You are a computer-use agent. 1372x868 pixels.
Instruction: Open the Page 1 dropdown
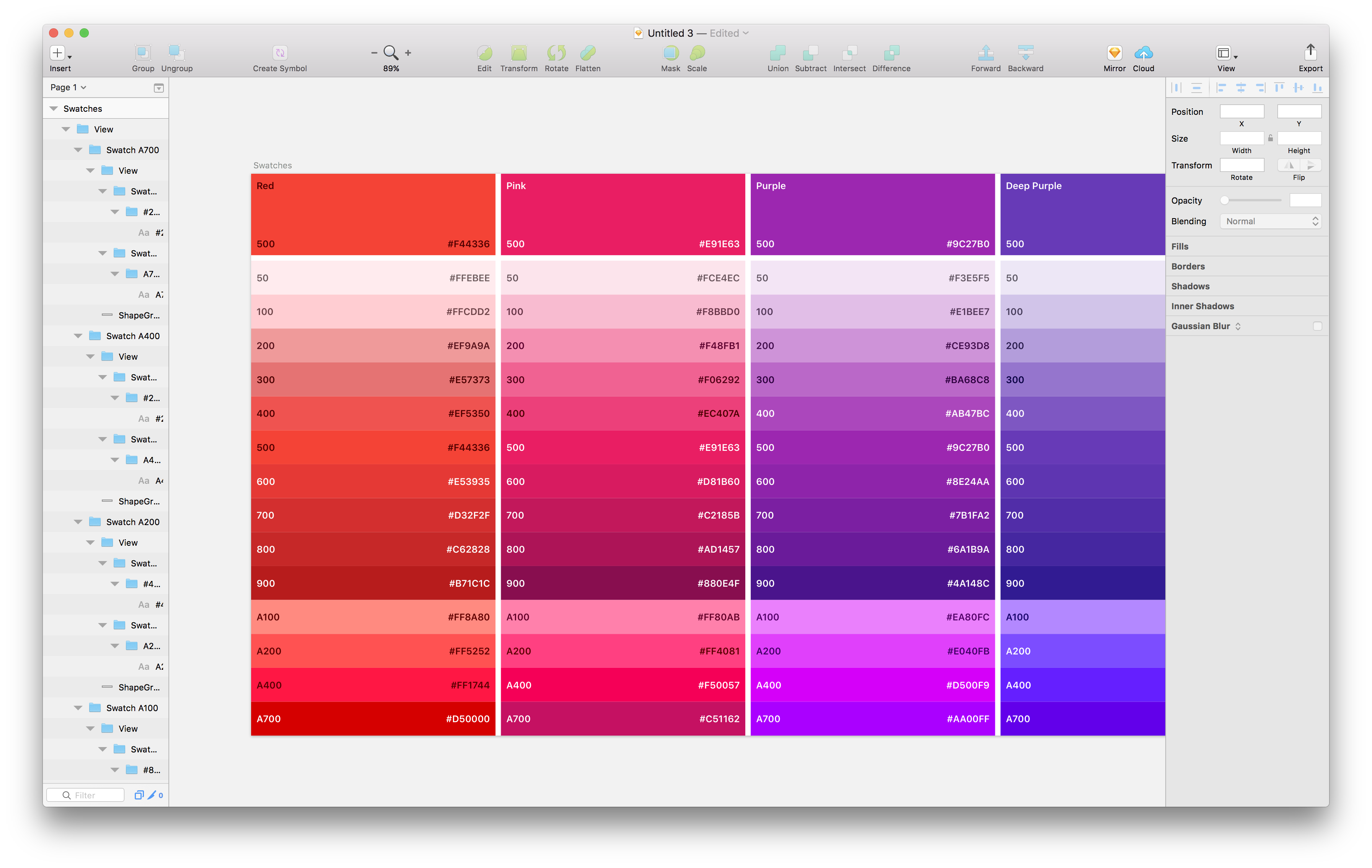click(68, 88)
